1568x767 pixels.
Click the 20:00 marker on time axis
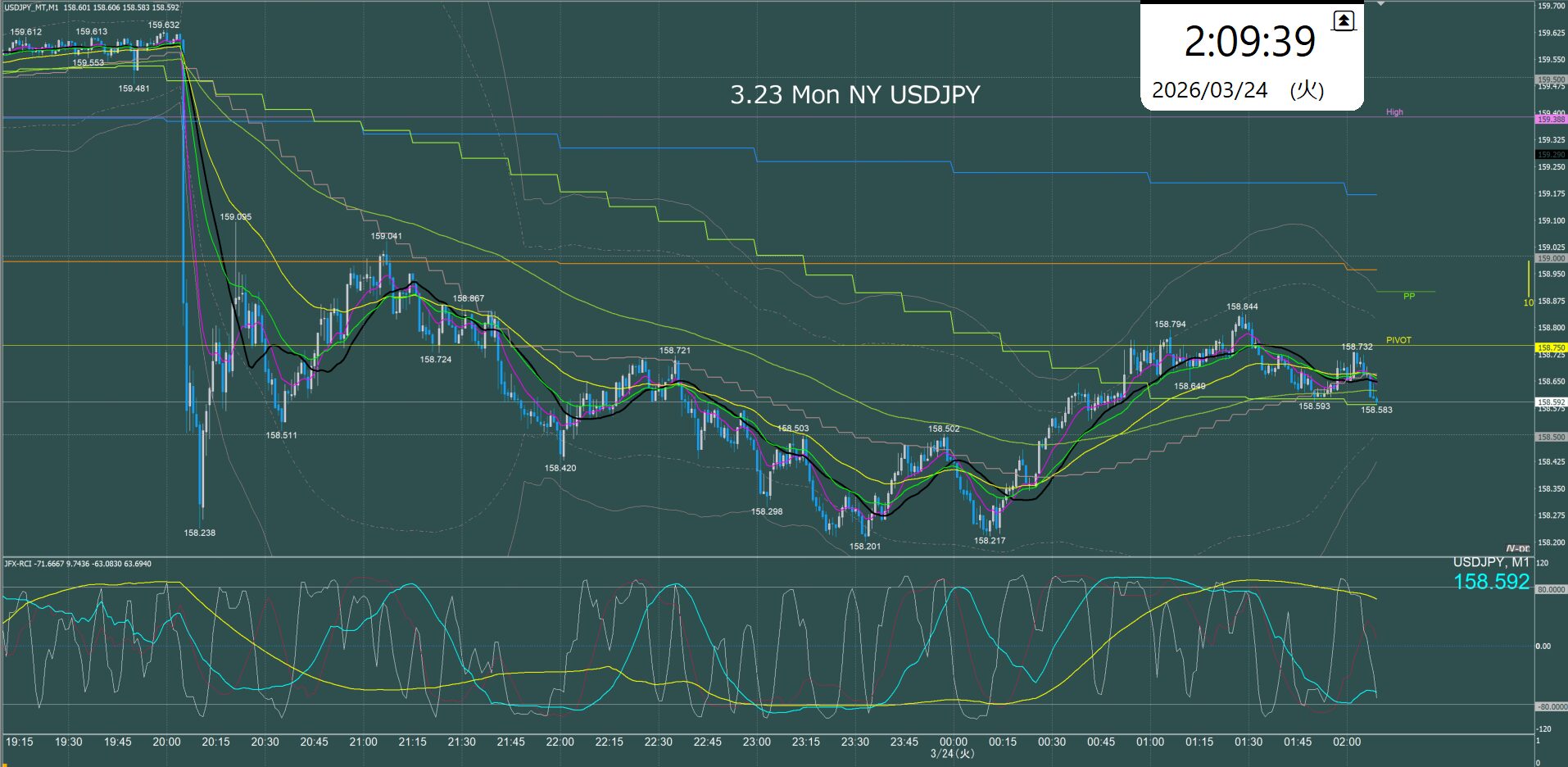166,742
